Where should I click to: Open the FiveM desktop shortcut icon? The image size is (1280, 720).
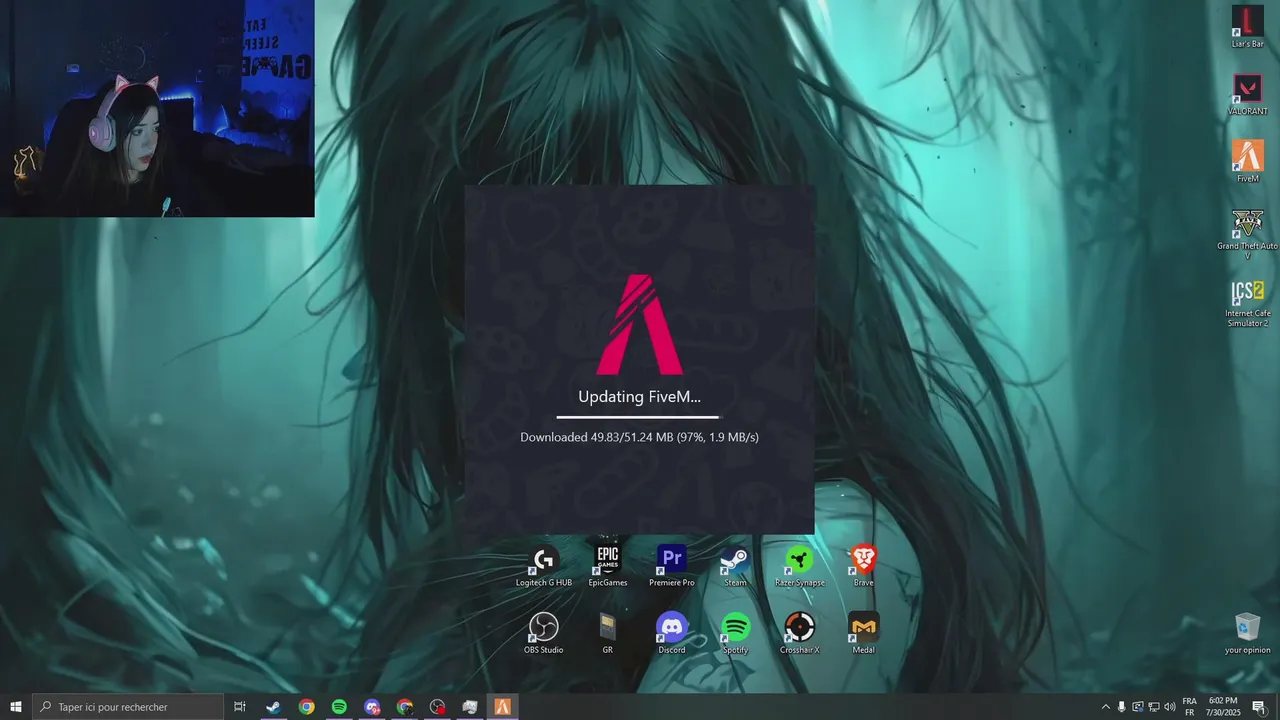click(1247, 161)
